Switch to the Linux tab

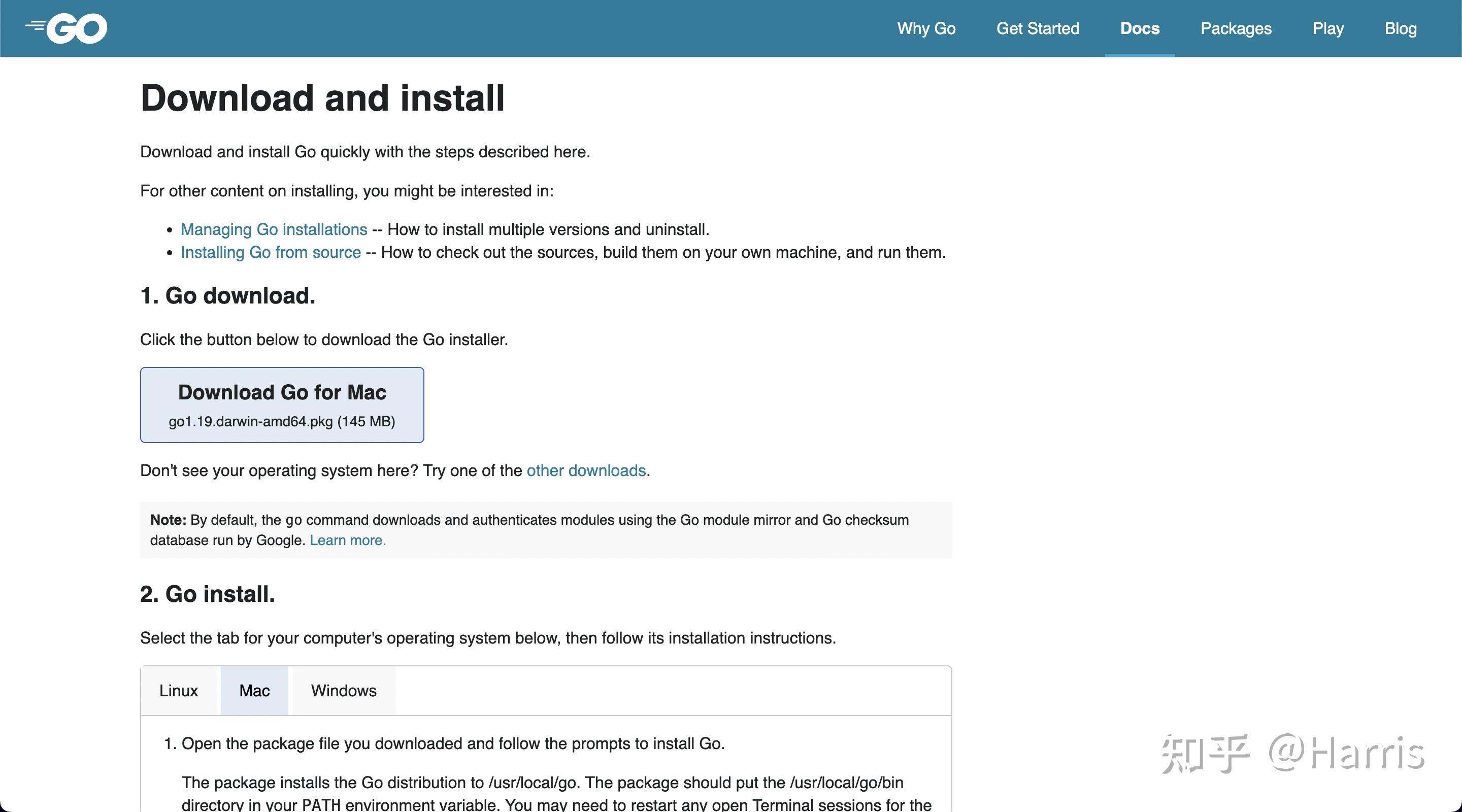[178, 691]
